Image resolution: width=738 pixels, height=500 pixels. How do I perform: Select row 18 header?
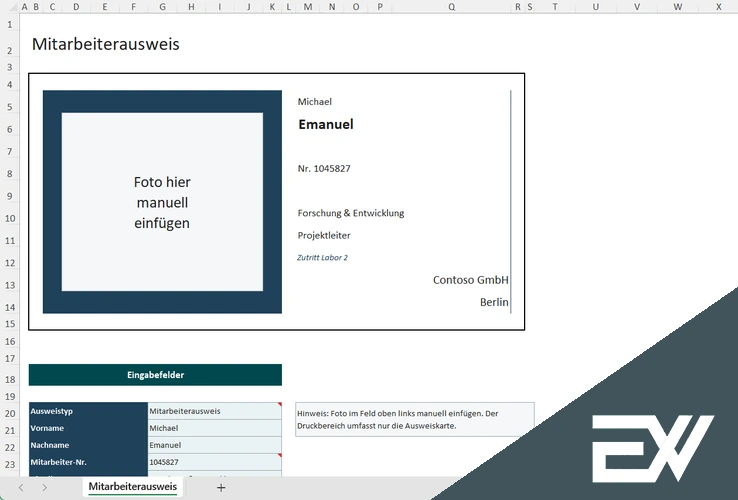click(x=9, y=380)
